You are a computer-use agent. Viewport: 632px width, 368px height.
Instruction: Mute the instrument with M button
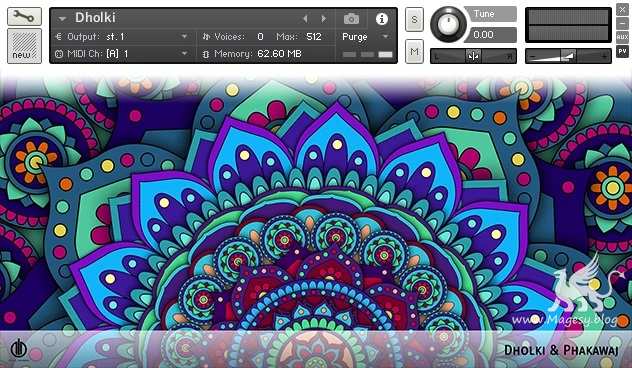click(x=414, y=51)
